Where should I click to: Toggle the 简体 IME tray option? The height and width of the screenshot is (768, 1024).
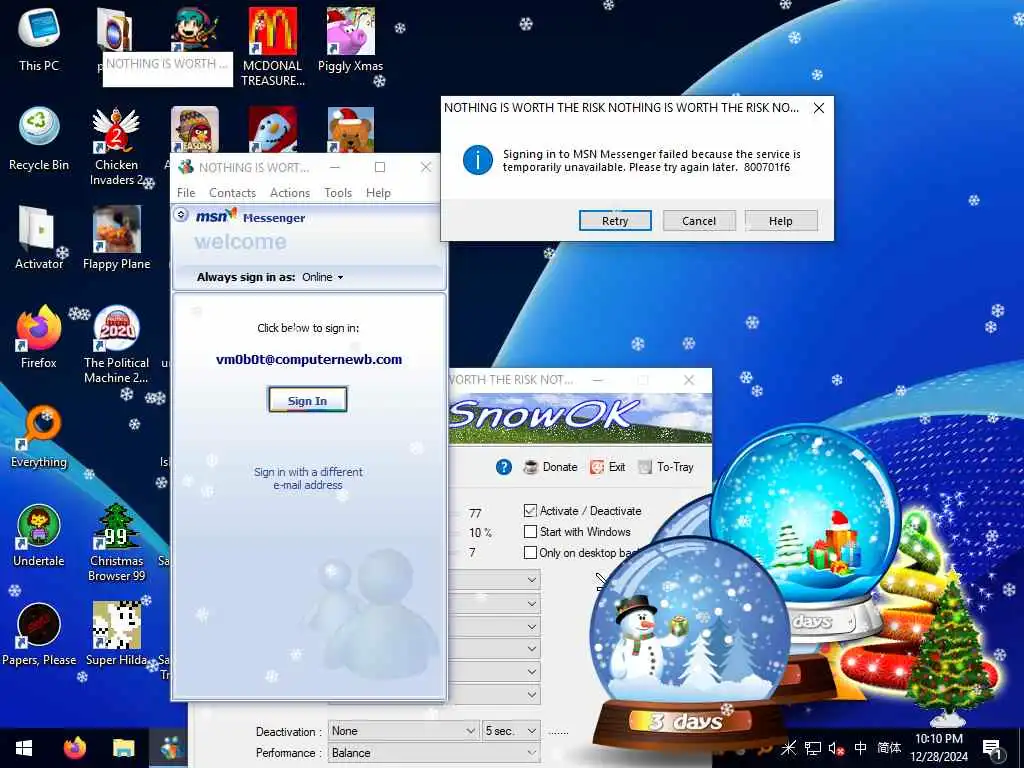click(889, 748)
